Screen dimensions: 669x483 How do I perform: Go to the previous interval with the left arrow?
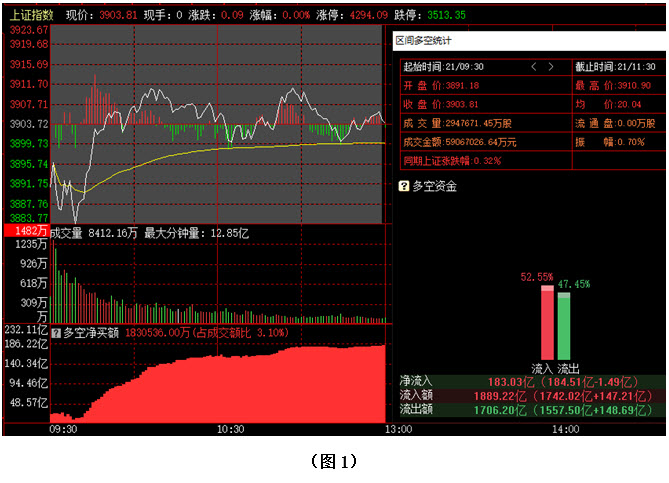coord(534,67)
